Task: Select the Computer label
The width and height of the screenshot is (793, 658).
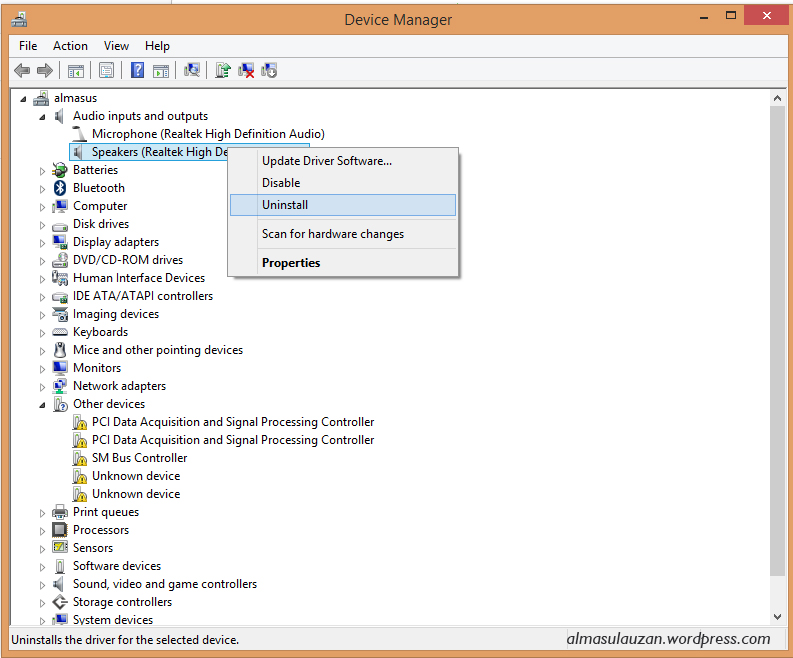Action: (100, 206)
